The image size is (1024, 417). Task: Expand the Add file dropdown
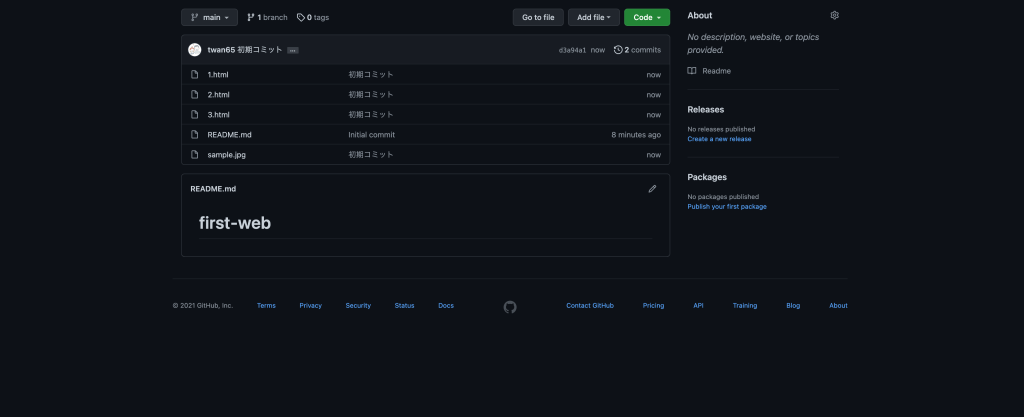(593, 17)
